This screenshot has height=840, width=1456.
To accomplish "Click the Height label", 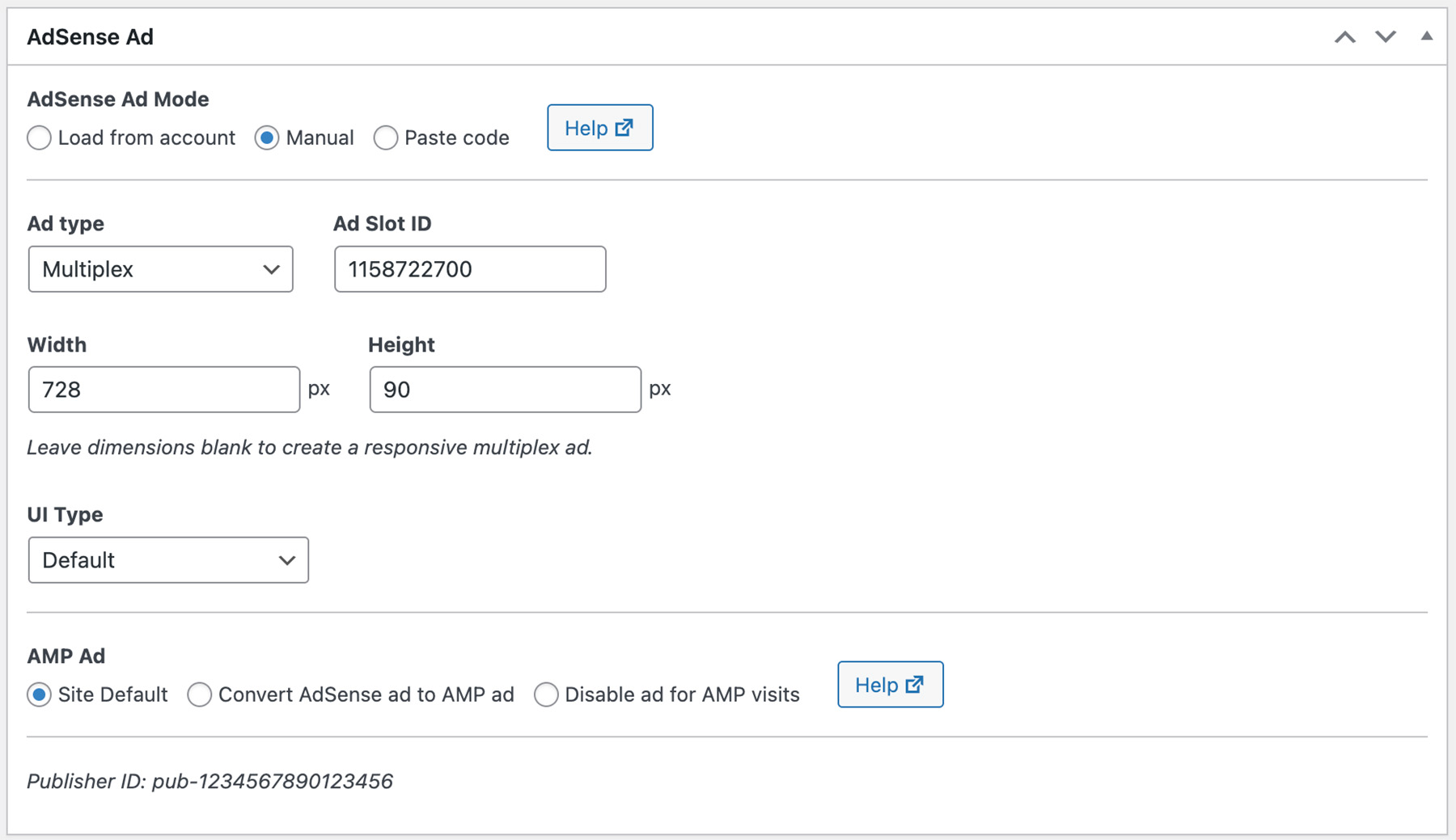I will pyautogui.click(x=401, y=345).
